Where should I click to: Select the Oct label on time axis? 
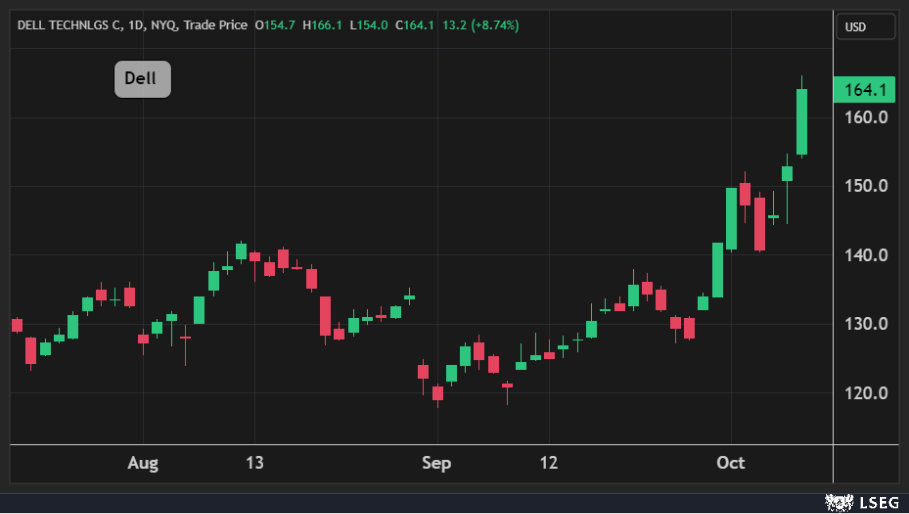731,463
